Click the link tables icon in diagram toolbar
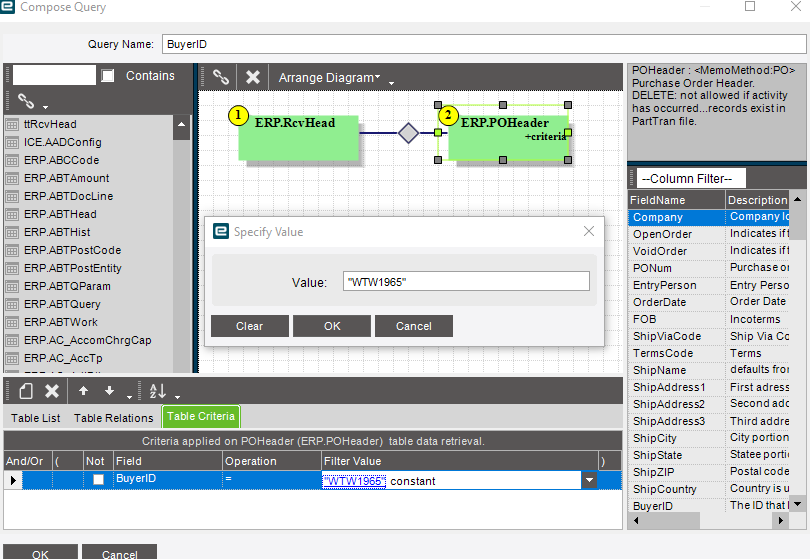The width and height of the screenshot is (810, 559). tap(221, 77)
